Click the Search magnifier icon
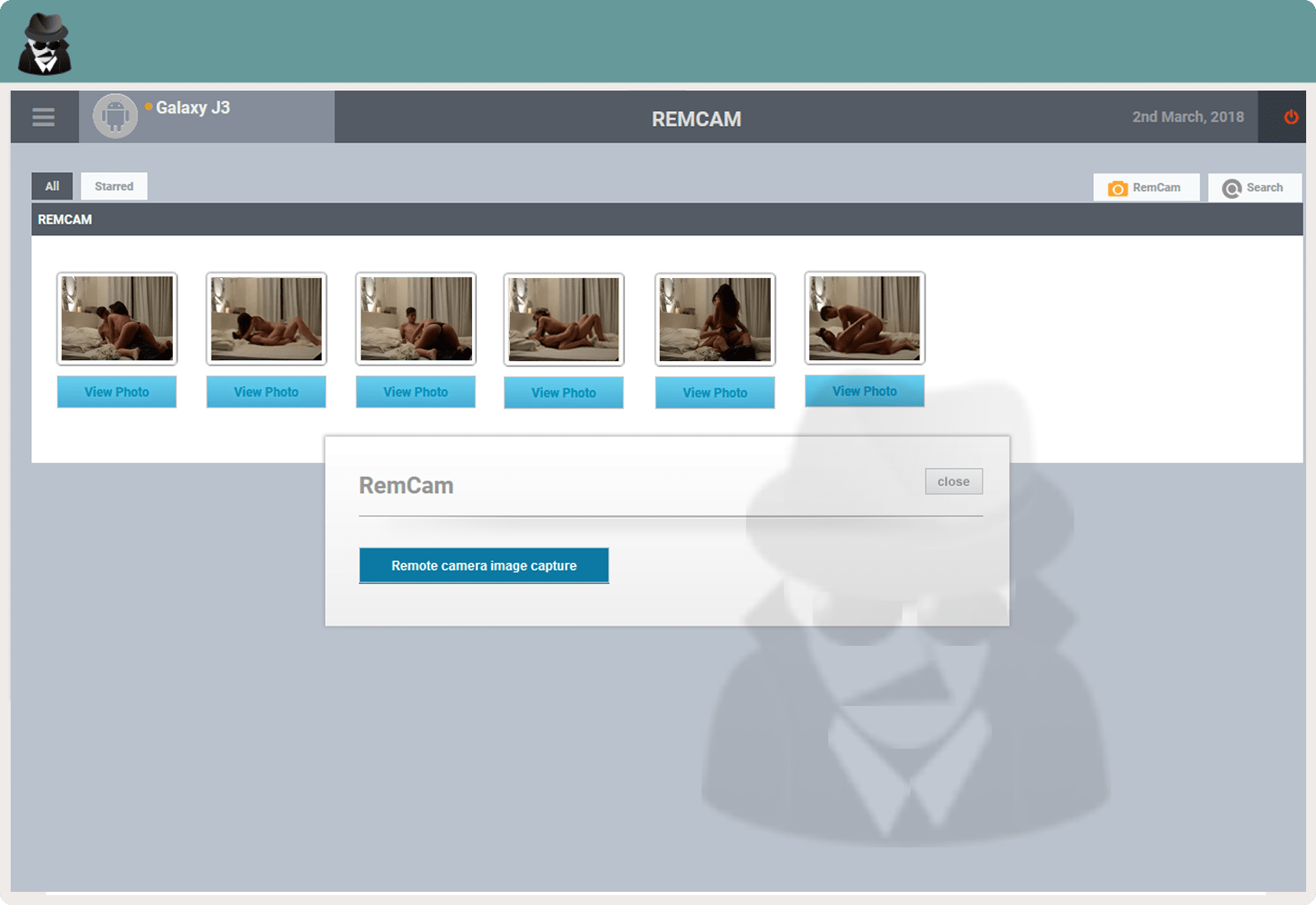1316x905 pixels. click(1231, 188)
